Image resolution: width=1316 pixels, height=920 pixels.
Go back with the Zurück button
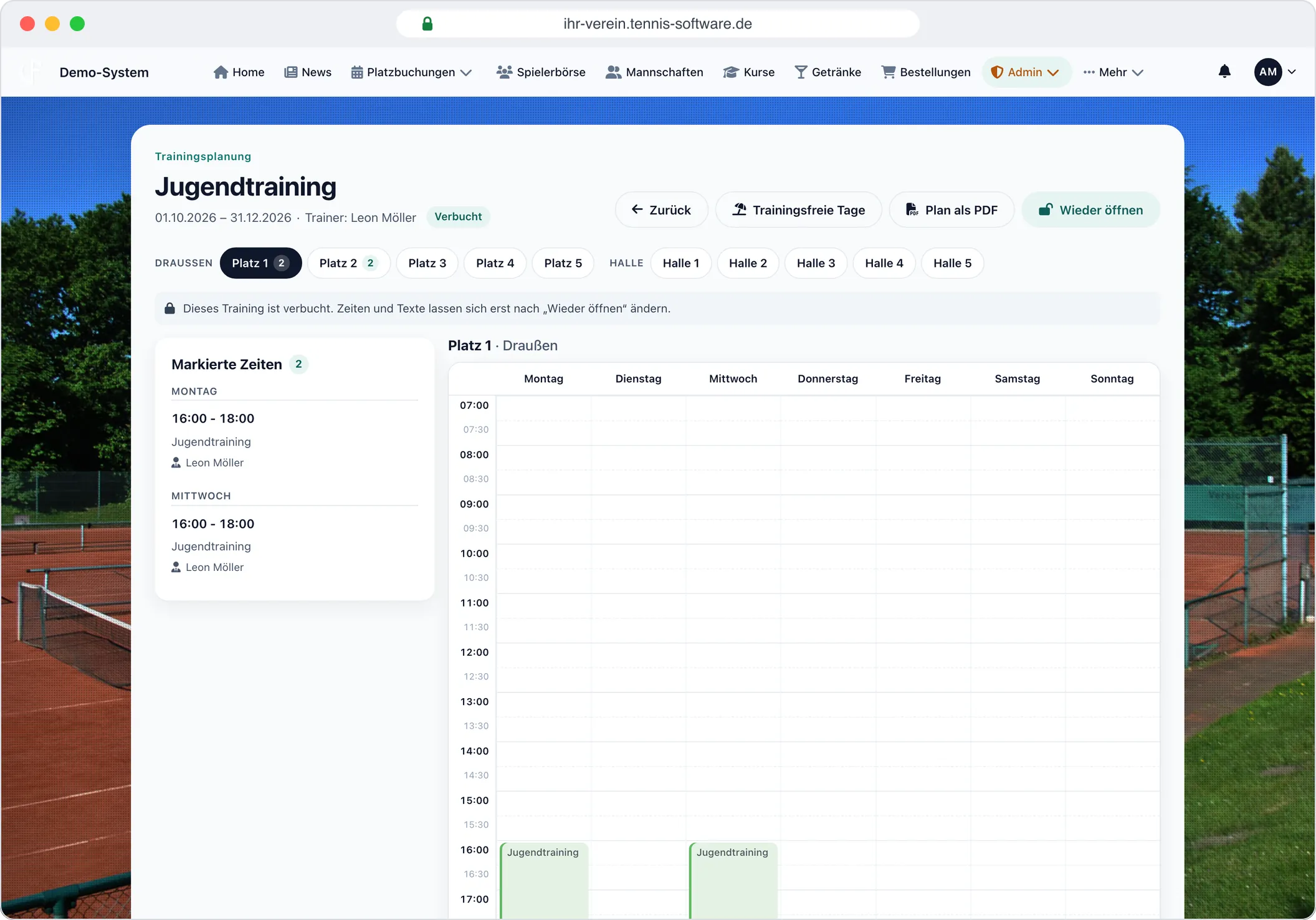(662, 209)
